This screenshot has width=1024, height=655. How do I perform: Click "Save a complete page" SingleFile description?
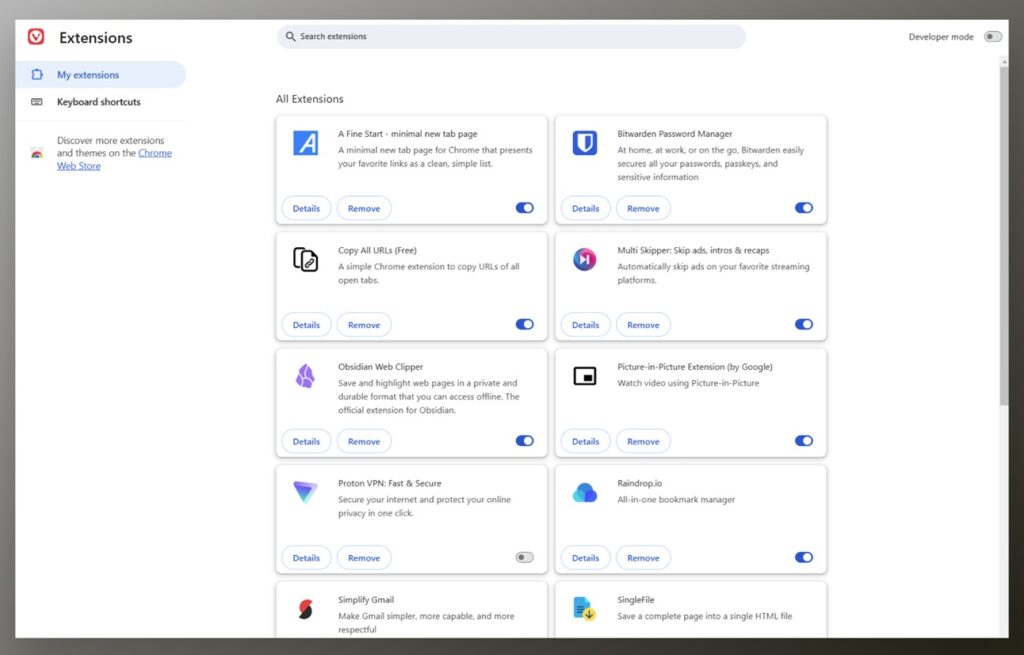(705, 616)
